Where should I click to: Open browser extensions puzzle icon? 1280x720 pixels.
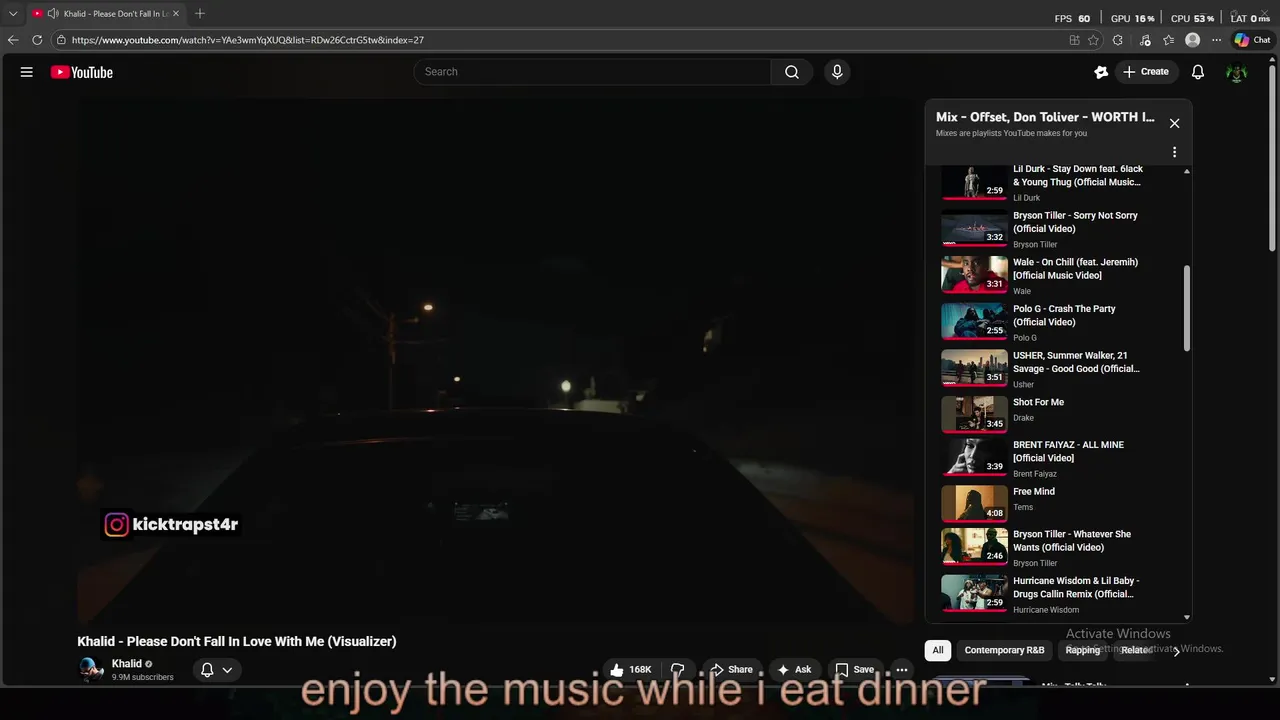click(x=1118, y=40)
